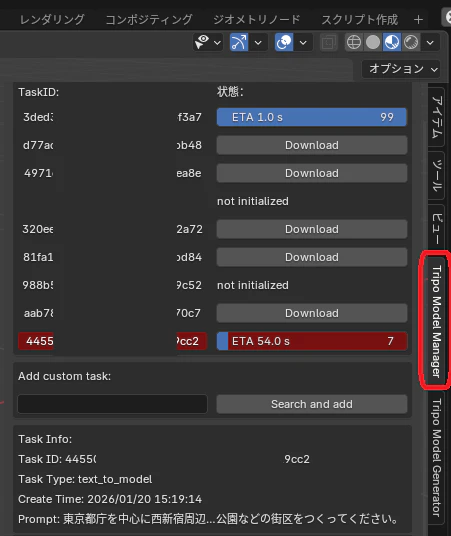This screenshot has width=451, height=536.
Task: Select the task row starting d77a
Action: (112, 145)
